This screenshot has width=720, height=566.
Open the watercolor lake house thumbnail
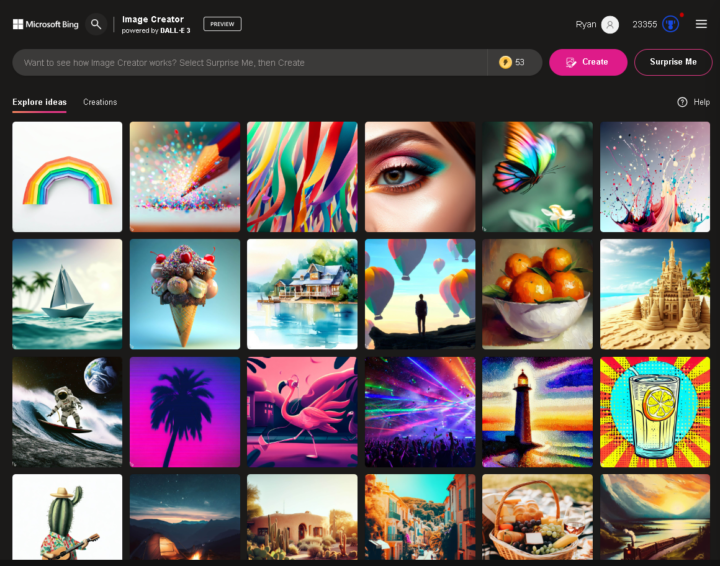[302, 294]
